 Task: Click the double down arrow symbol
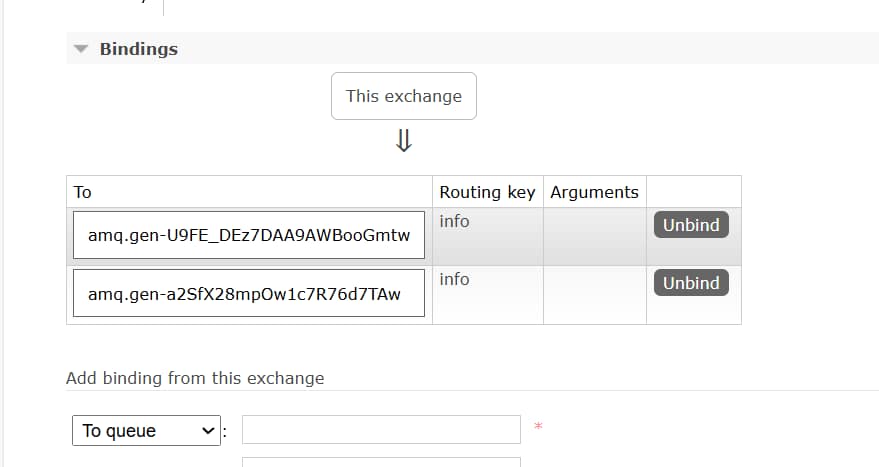tap(404, 142)
